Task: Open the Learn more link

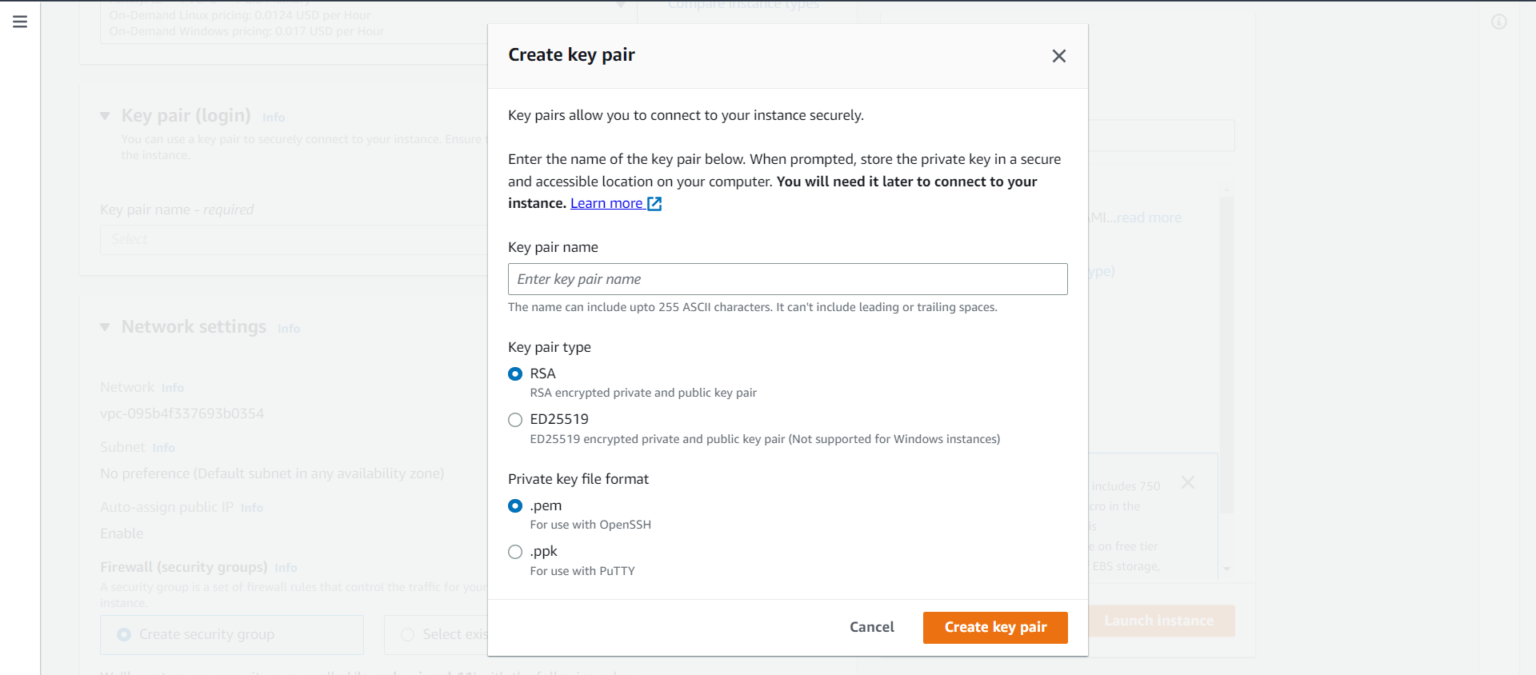Action: (605, 203)
